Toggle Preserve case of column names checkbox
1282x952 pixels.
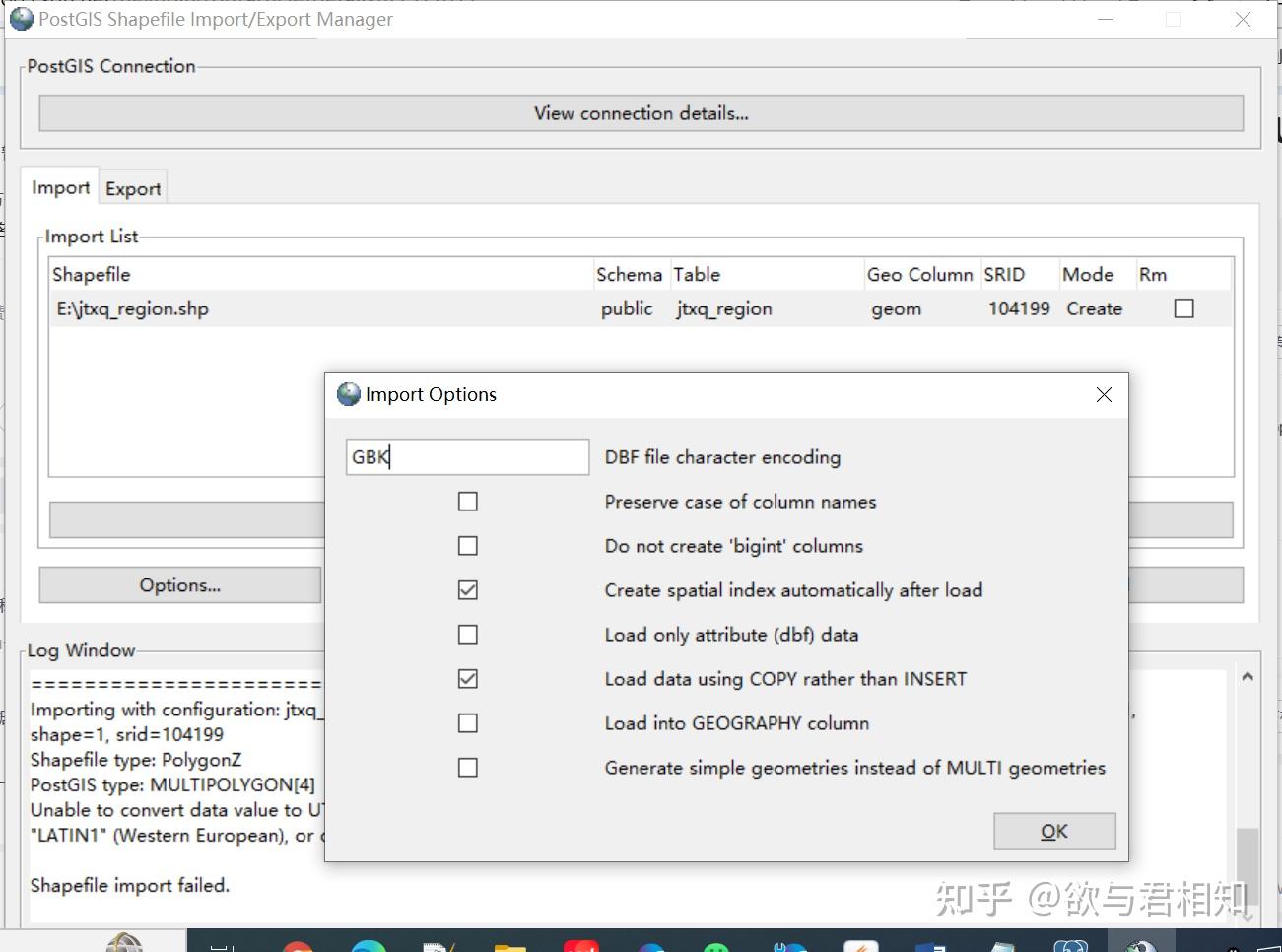[468, 502]
